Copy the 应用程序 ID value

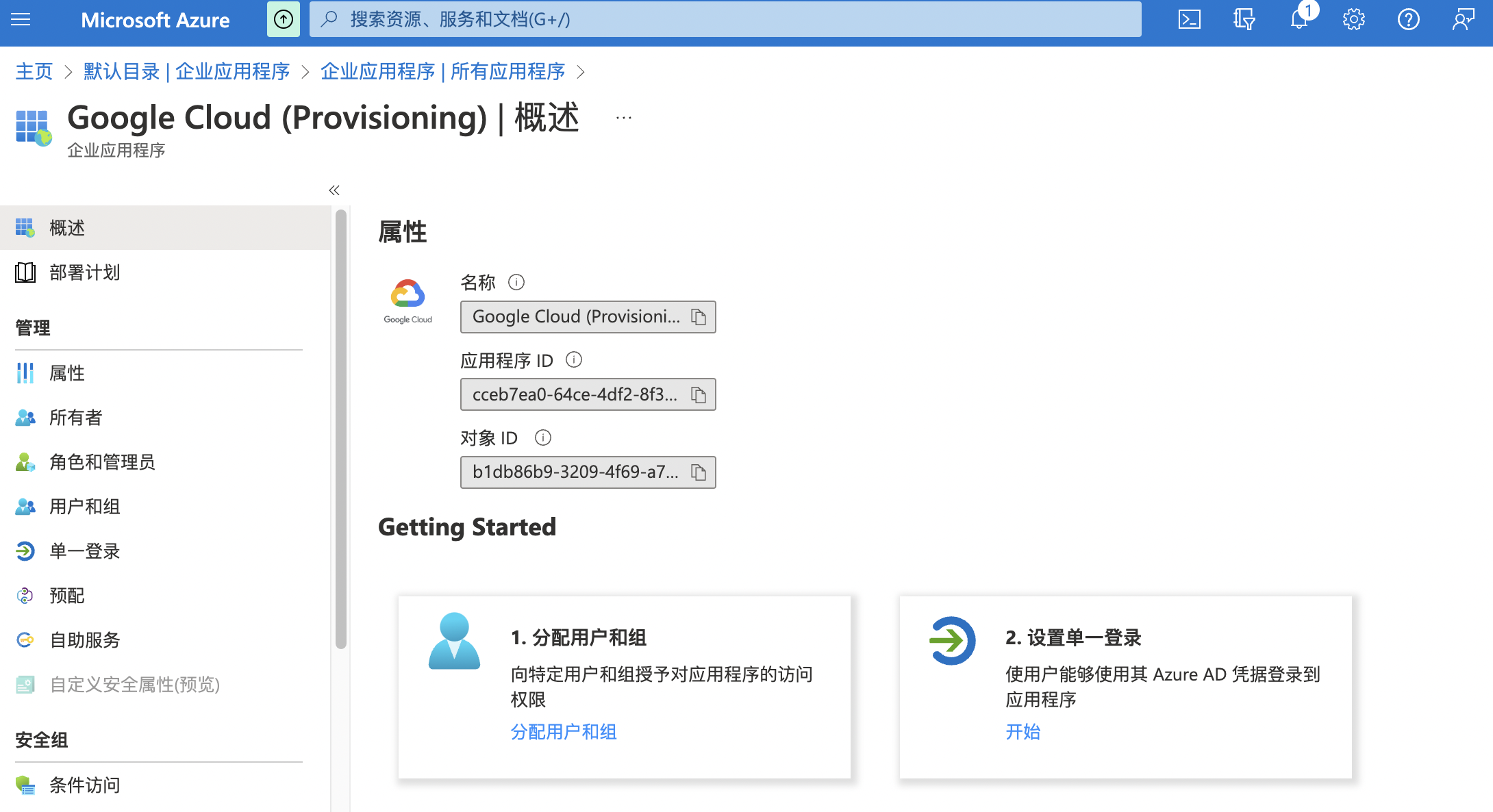699,394
